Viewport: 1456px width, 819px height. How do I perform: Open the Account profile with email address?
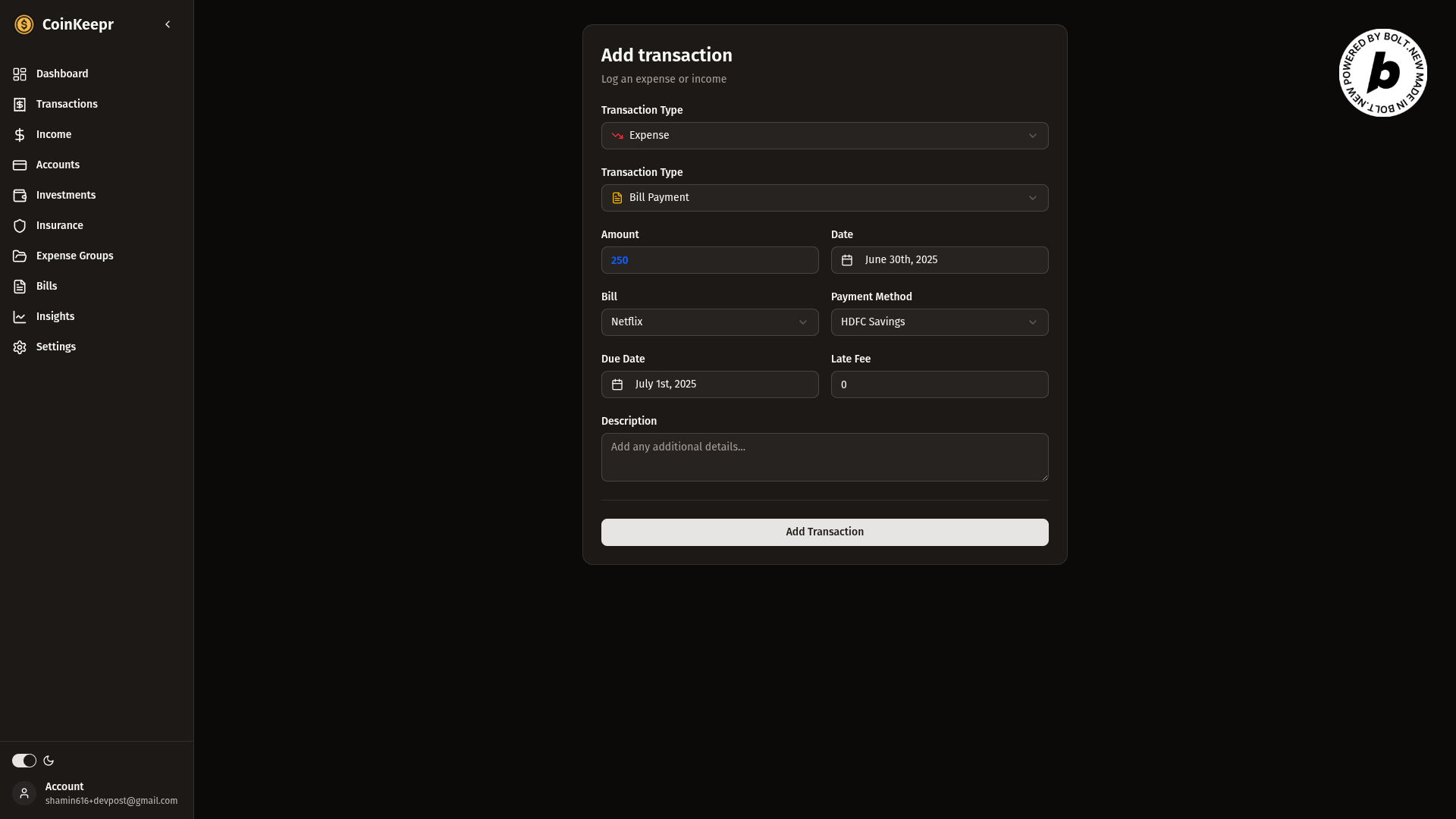point(96,793)
